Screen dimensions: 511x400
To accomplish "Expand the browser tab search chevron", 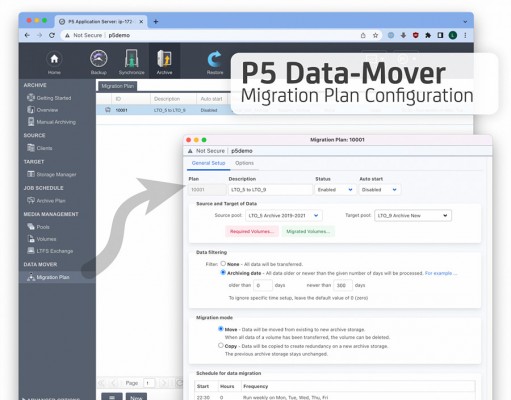I will click(465, 22).
